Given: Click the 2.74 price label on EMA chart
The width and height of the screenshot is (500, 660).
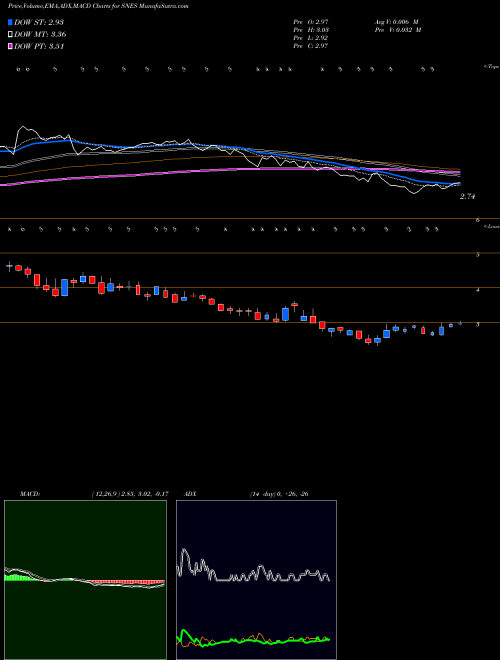Looking at the screenshot, I should (x=467, y=196).
